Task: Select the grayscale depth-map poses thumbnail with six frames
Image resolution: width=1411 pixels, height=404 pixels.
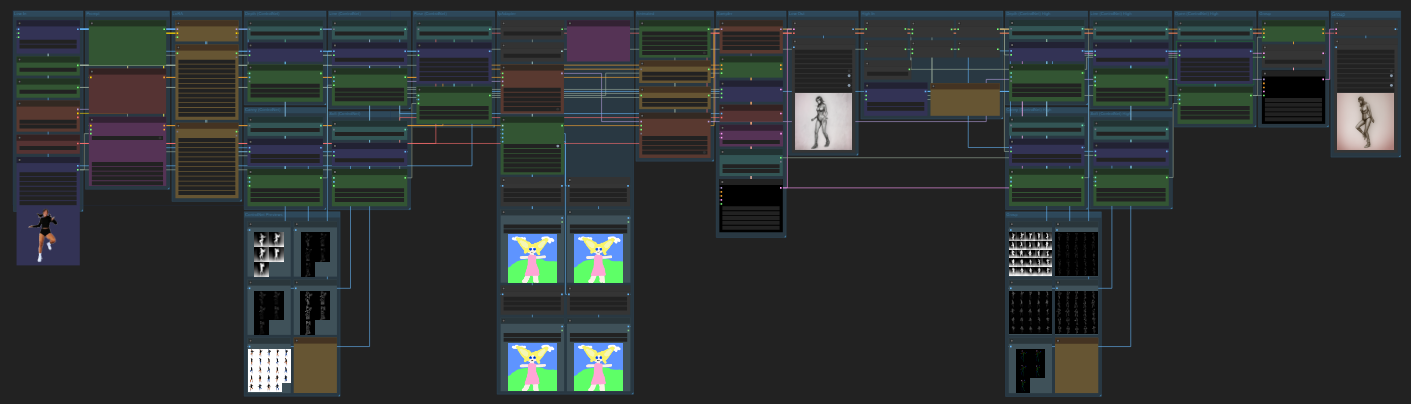Action: (x=269, y=253)
